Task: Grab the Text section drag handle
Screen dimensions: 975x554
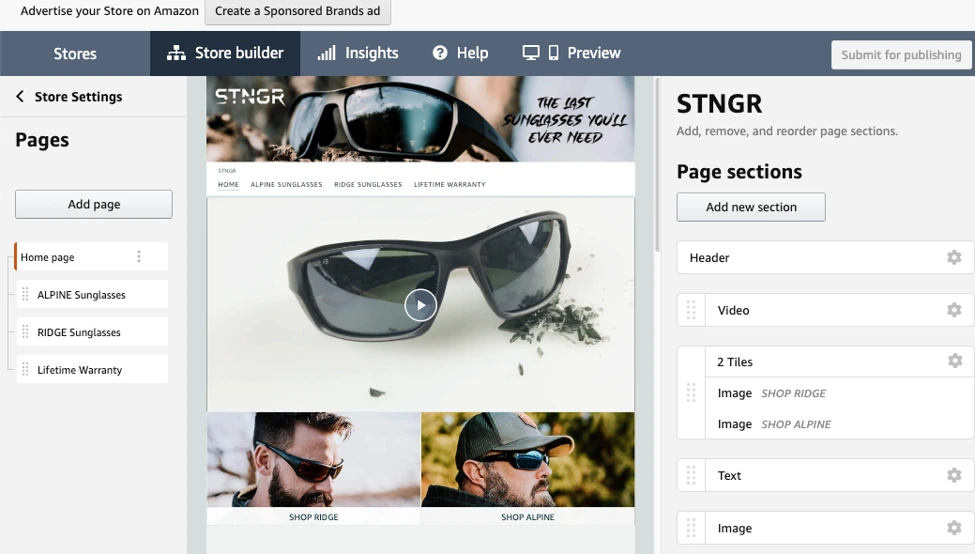Action: 691,475
